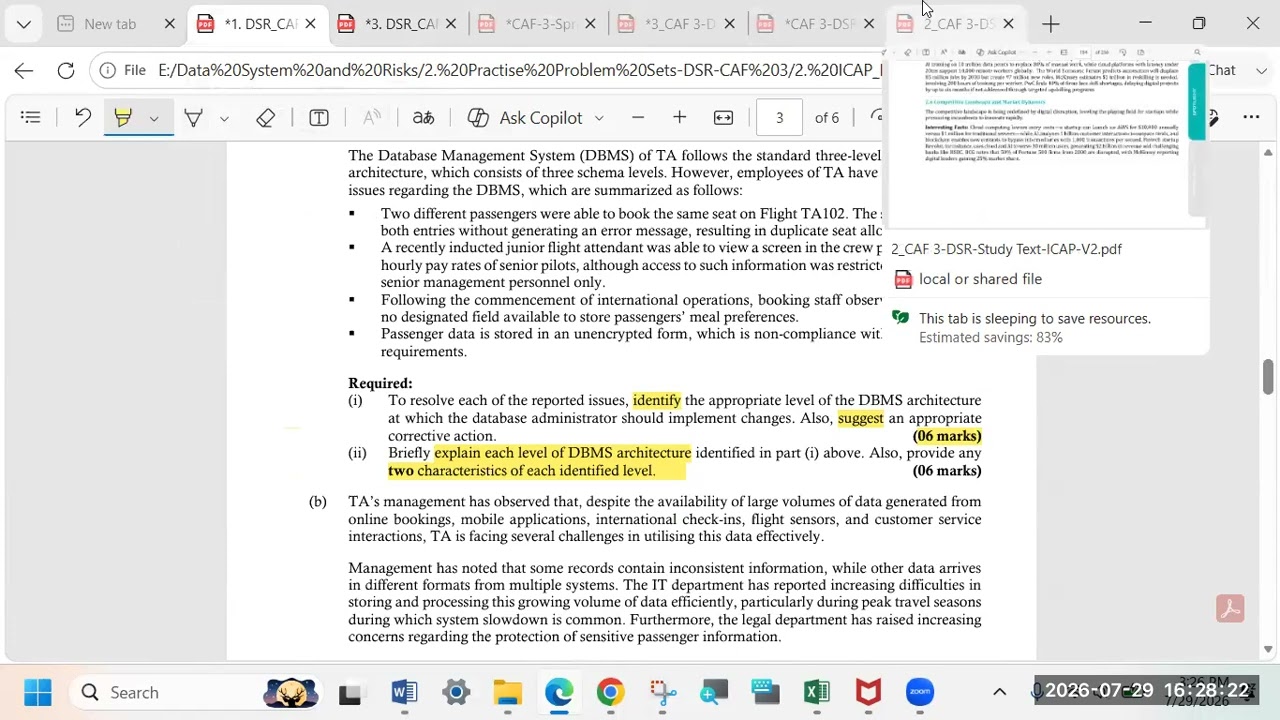Click the Add text box tool
The height and width of the screenshot is (720, 1280).
click(319, 118)
